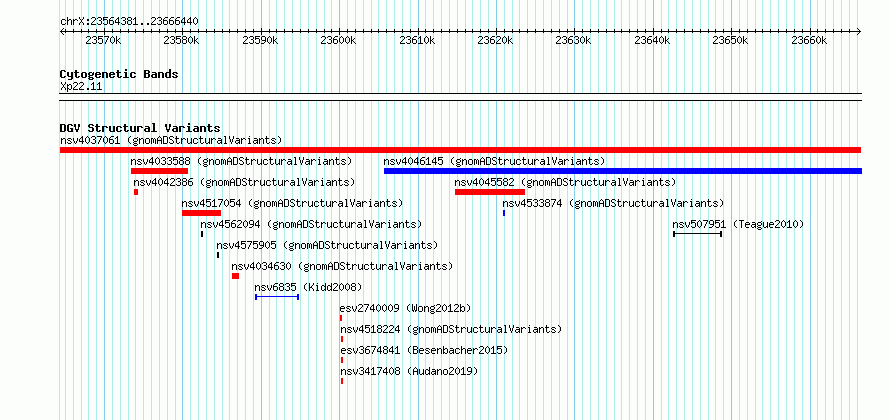The image size is (890, 420).
Task: Click the red bar under nsv4045582
Action: coord(490,192)
